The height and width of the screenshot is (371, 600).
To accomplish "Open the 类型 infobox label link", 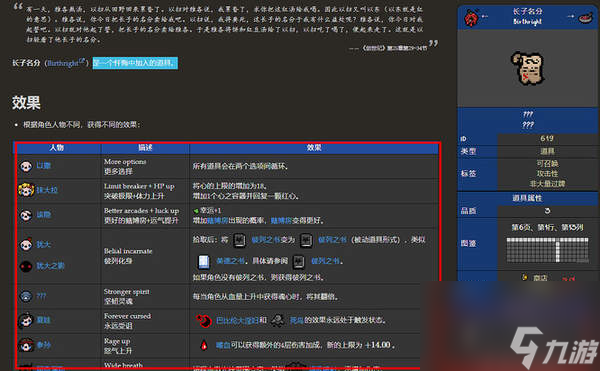I will [468, 151].
